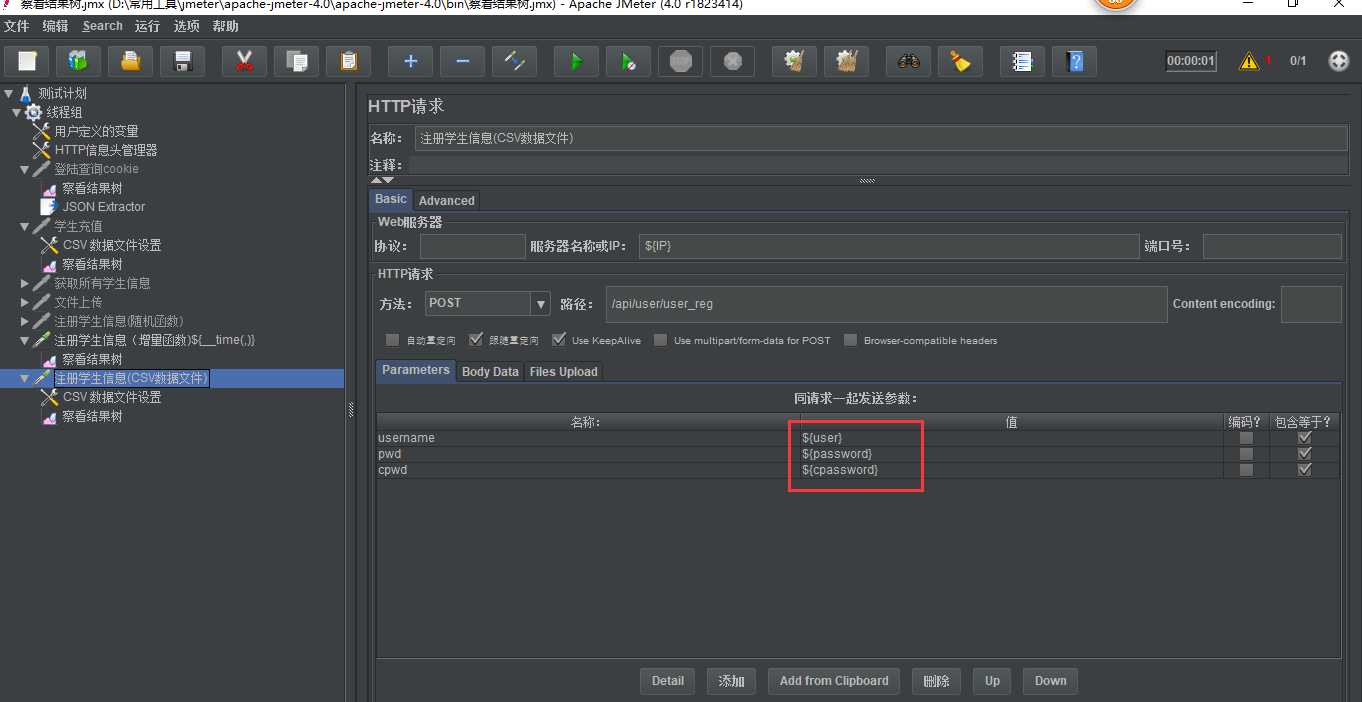Viewport: 1362px width, 702px height.
Task: Click the ${password} value cell
Action: point(1011,454)
